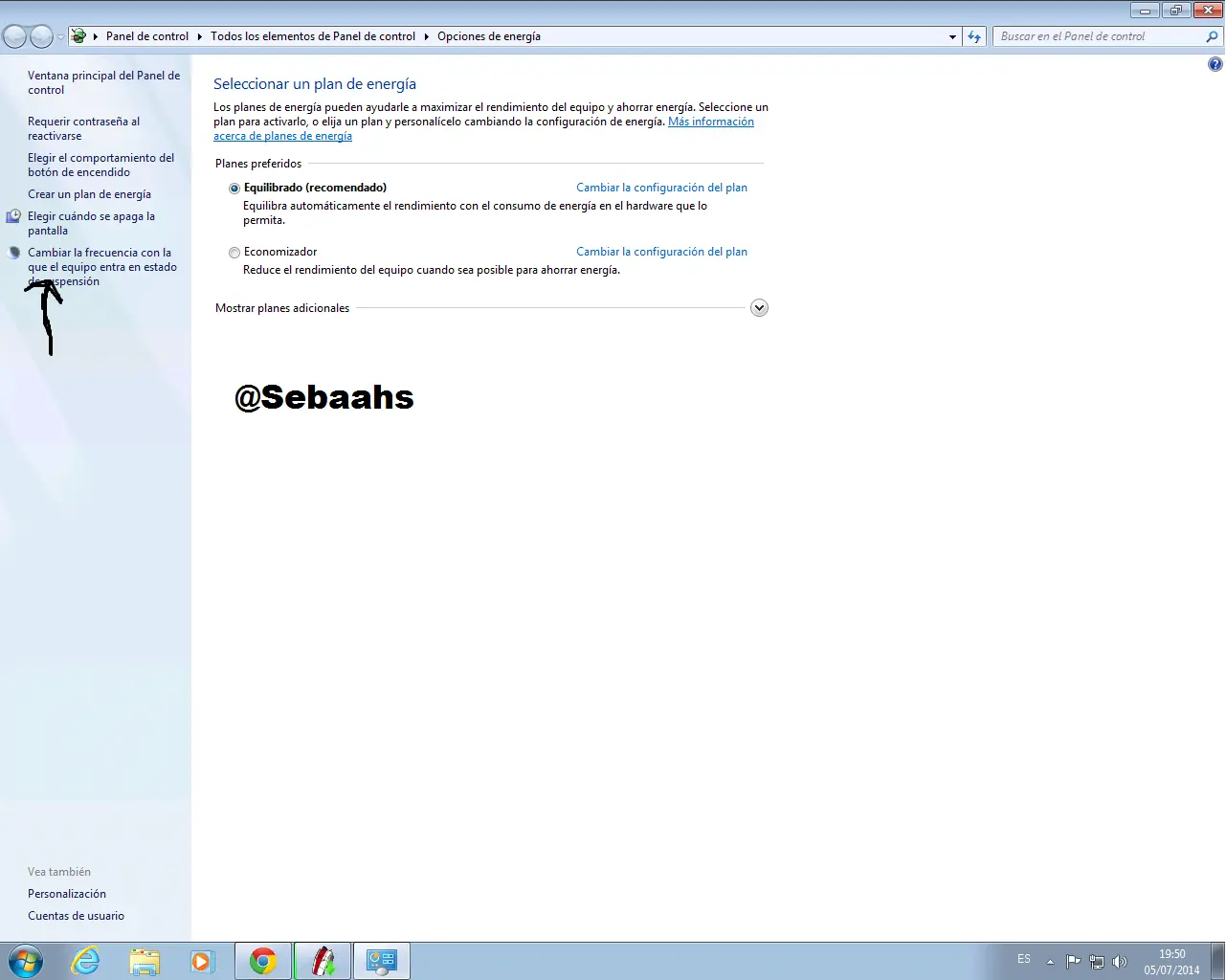
Task: Click the clock icon beside 'Elegir cuándo se apaga'
Action: tap(13, 217)
